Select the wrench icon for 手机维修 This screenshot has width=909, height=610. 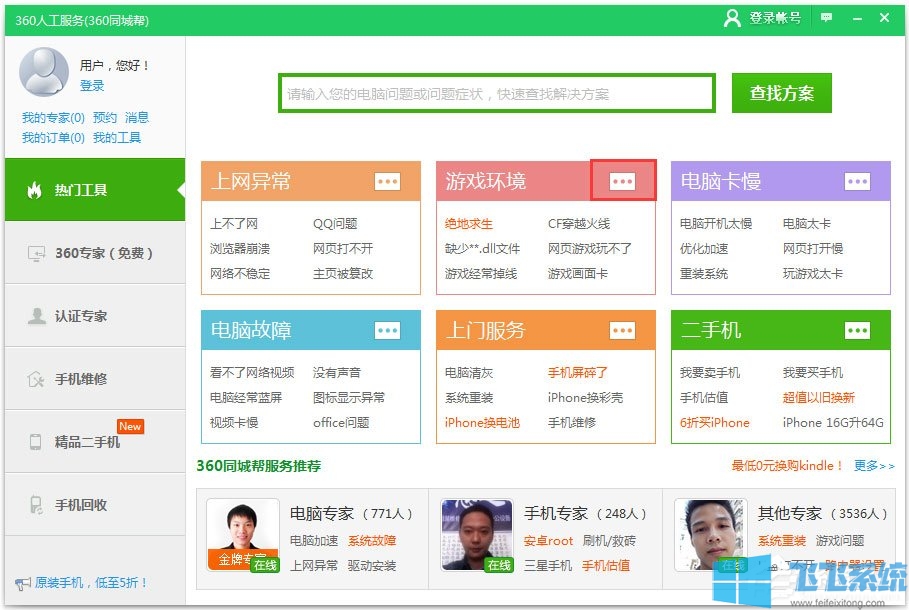(x=35, y=379)
